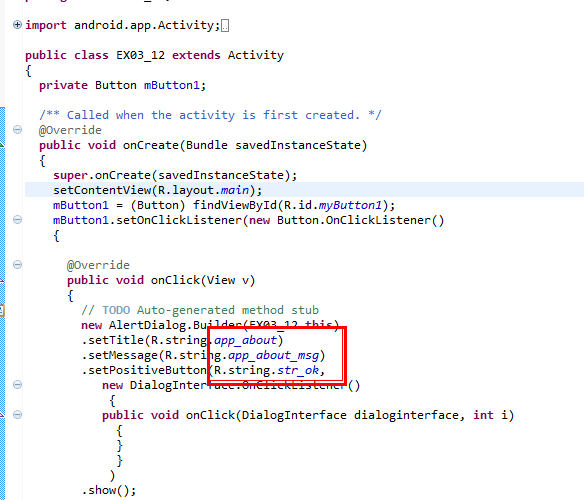Click the app_about string reference
Screen dimensions: 584x500
coord(245,340)
